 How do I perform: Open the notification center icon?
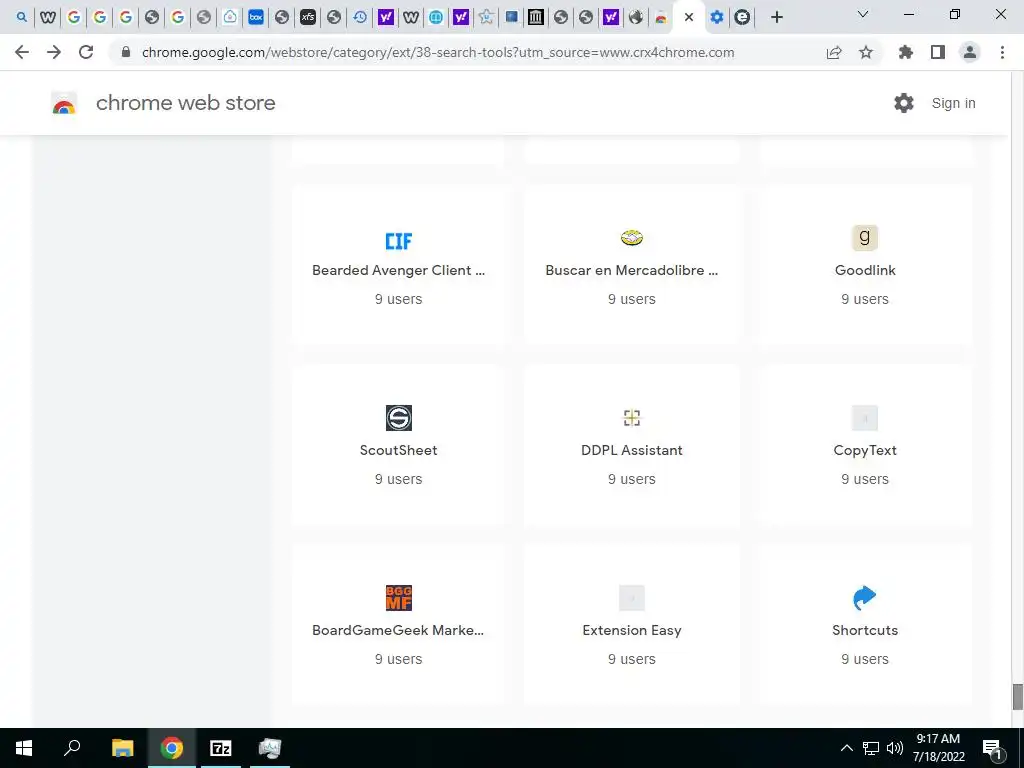click(x=992, y=748)
